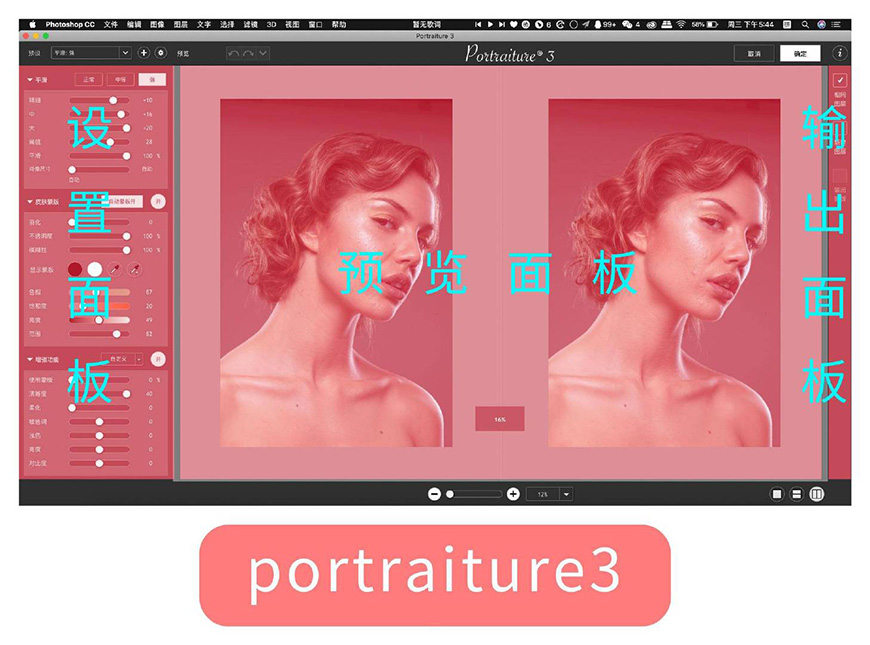Open the 帮助 help menu
The width and height of the screenshot is (870, 645).
pyautogui.click(x=338, y=24)
